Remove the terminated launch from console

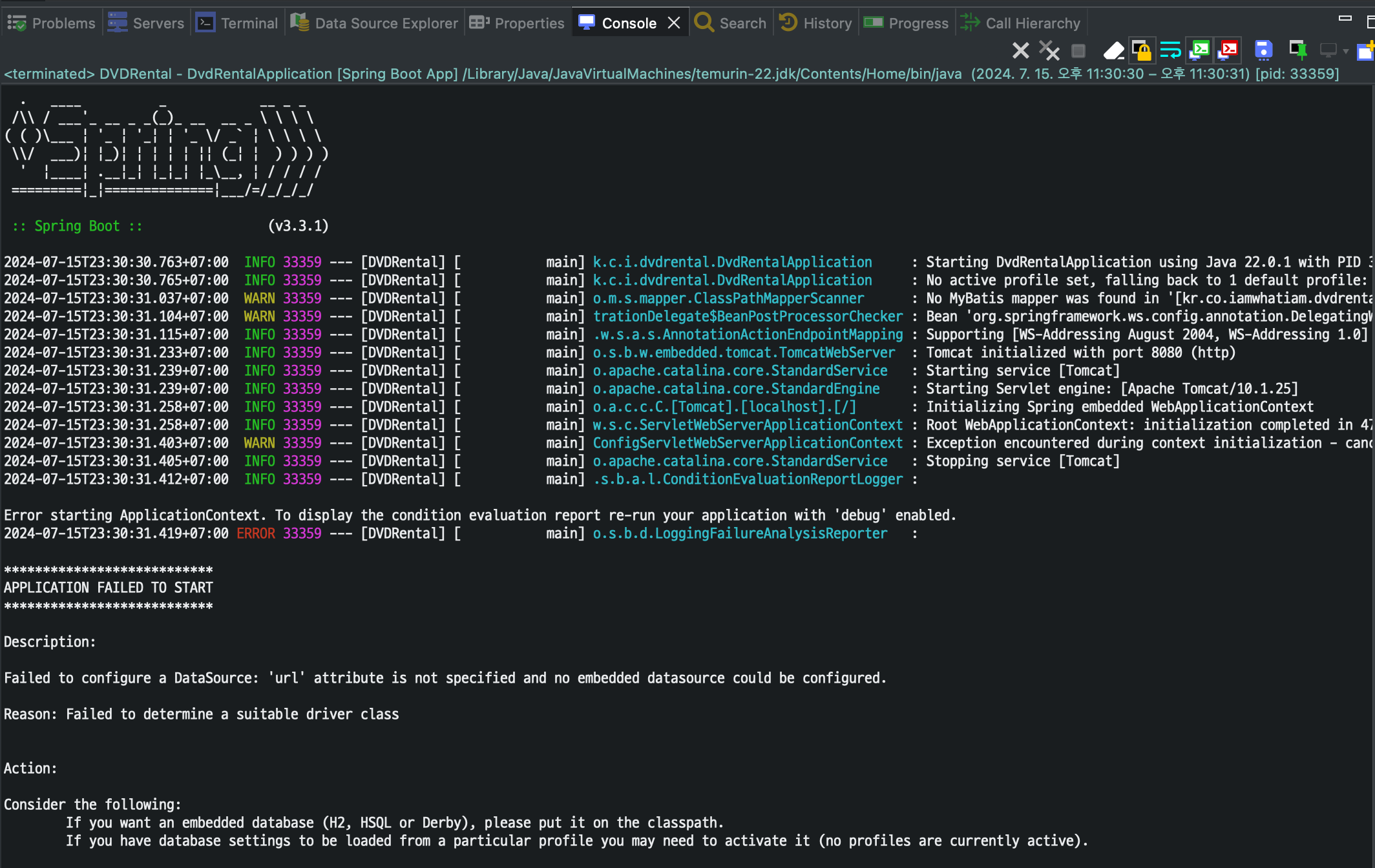[1020, 50]
